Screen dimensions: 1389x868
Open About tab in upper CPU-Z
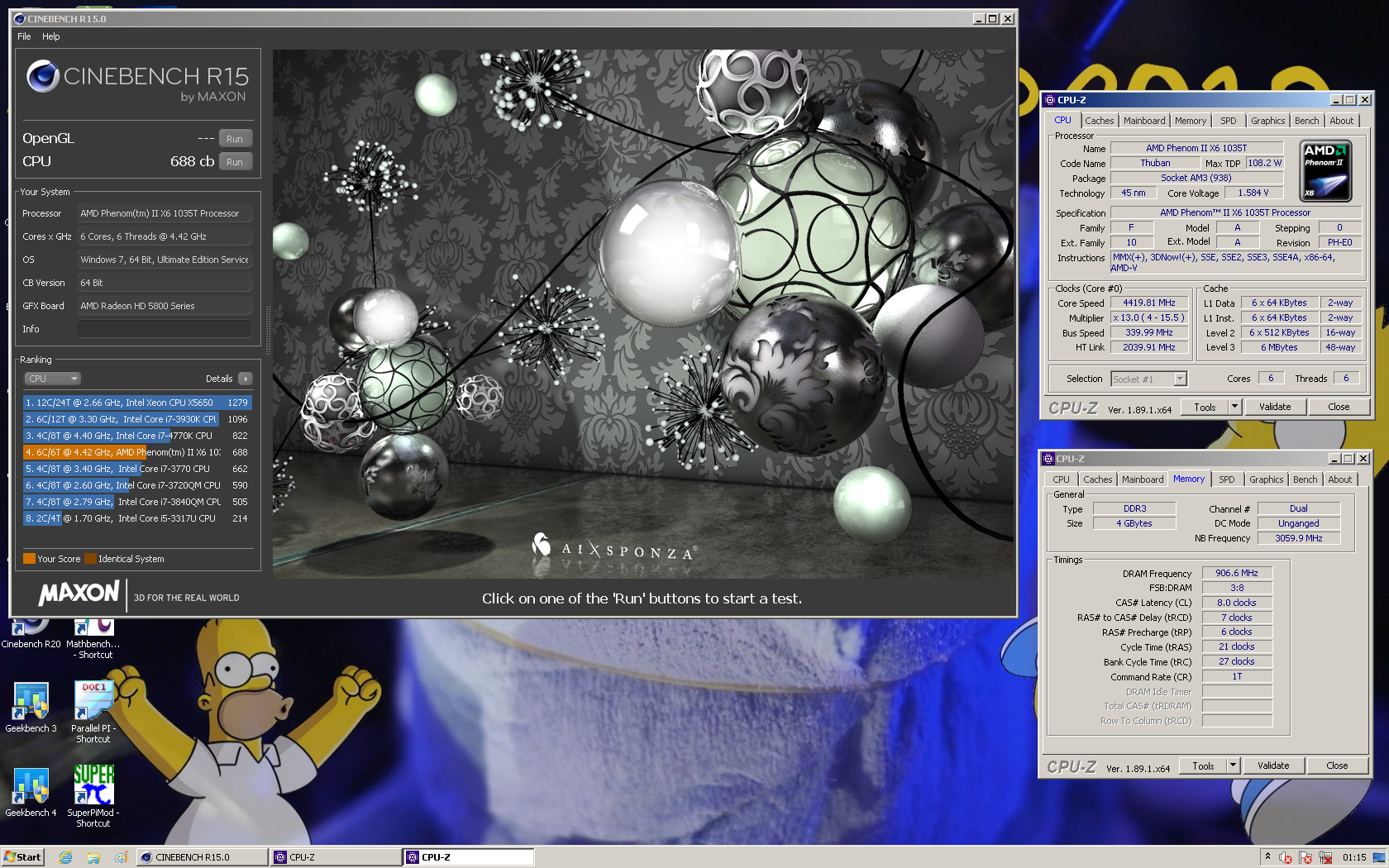point(1341,121)
